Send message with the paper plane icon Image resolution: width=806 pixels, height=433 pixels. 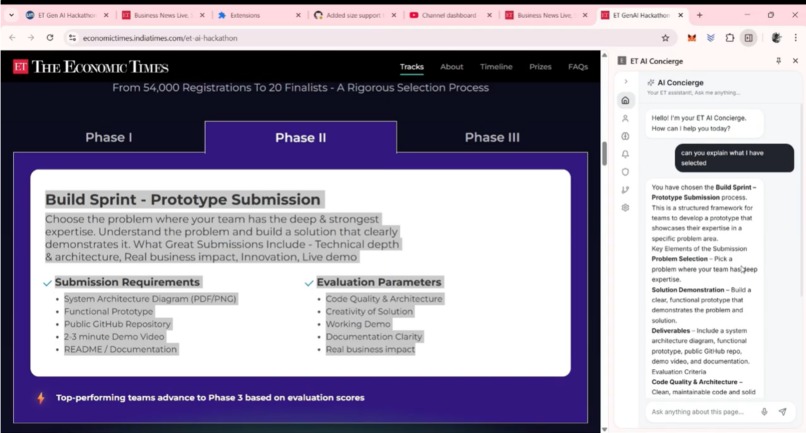tap(782, 411)
